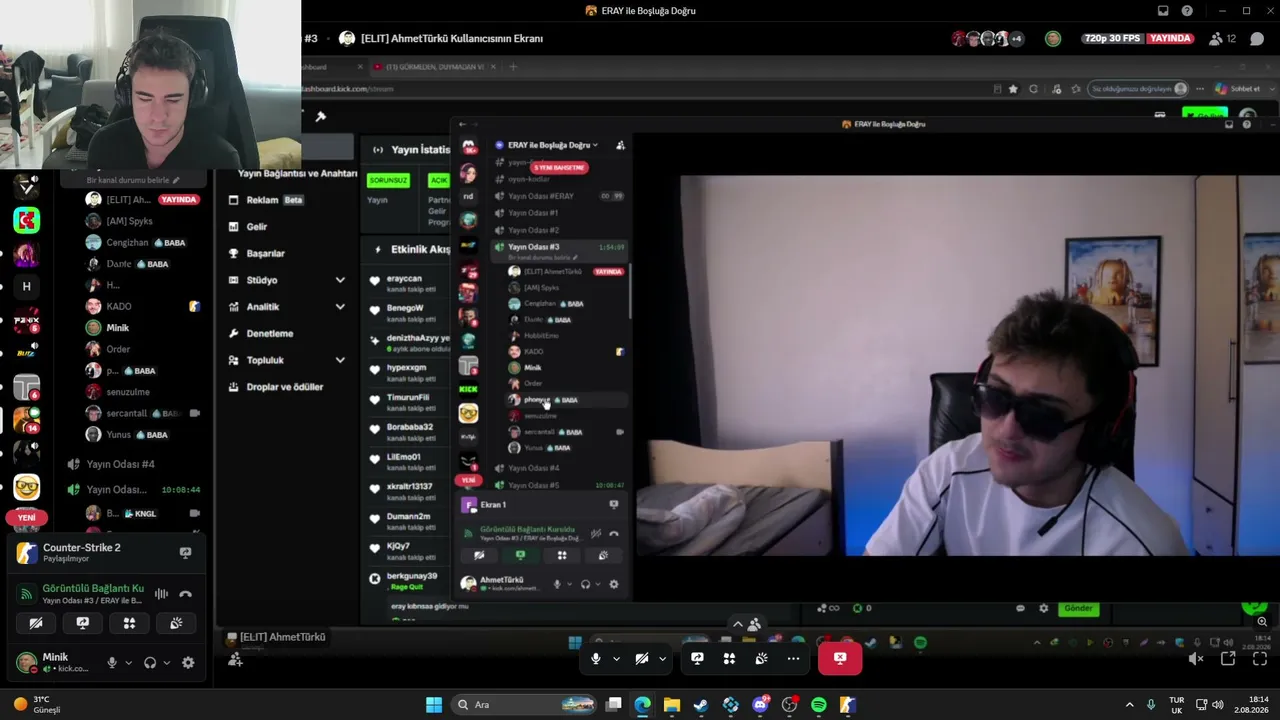1280x720 pixels.
Task: Mute the stream volume speaker icon
Action: click(1196, 659)
